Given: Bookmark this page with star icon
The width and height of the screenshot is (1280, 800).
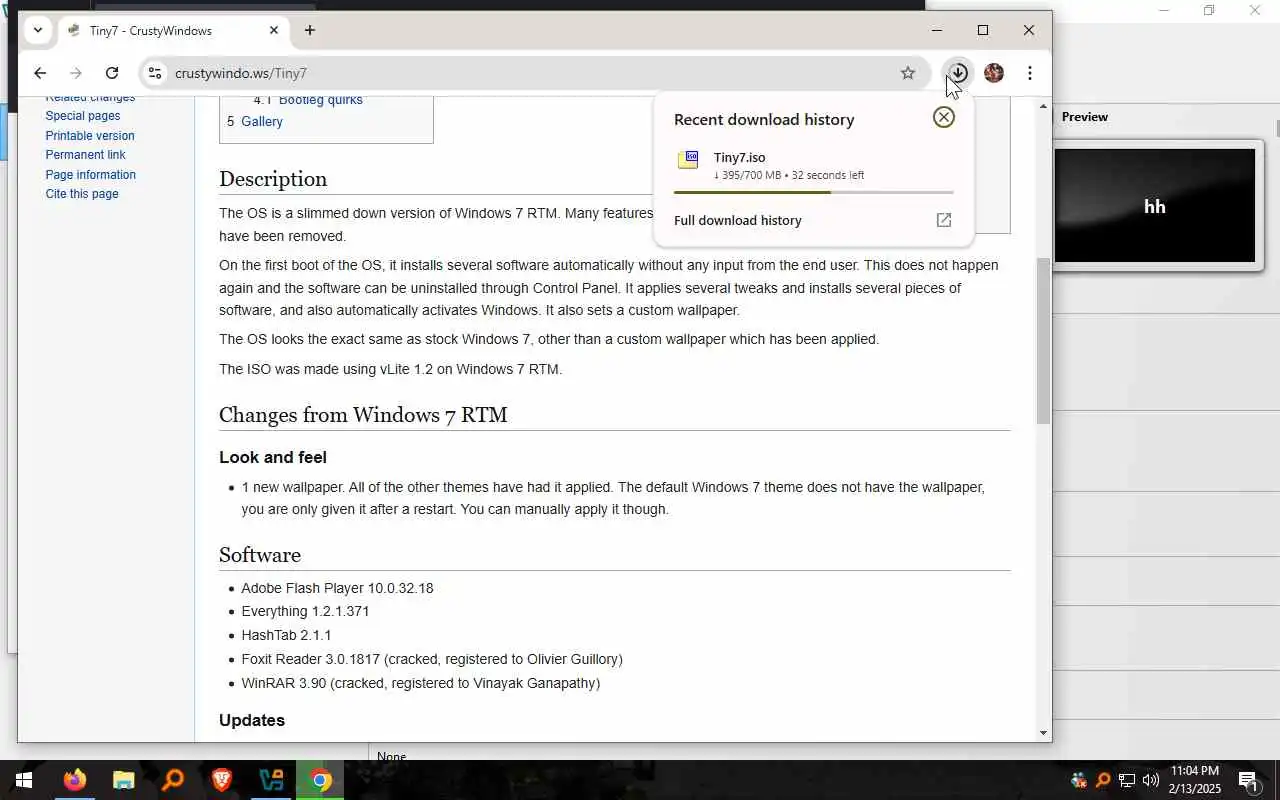Looking at the screenshot, I should click(908, 73).
